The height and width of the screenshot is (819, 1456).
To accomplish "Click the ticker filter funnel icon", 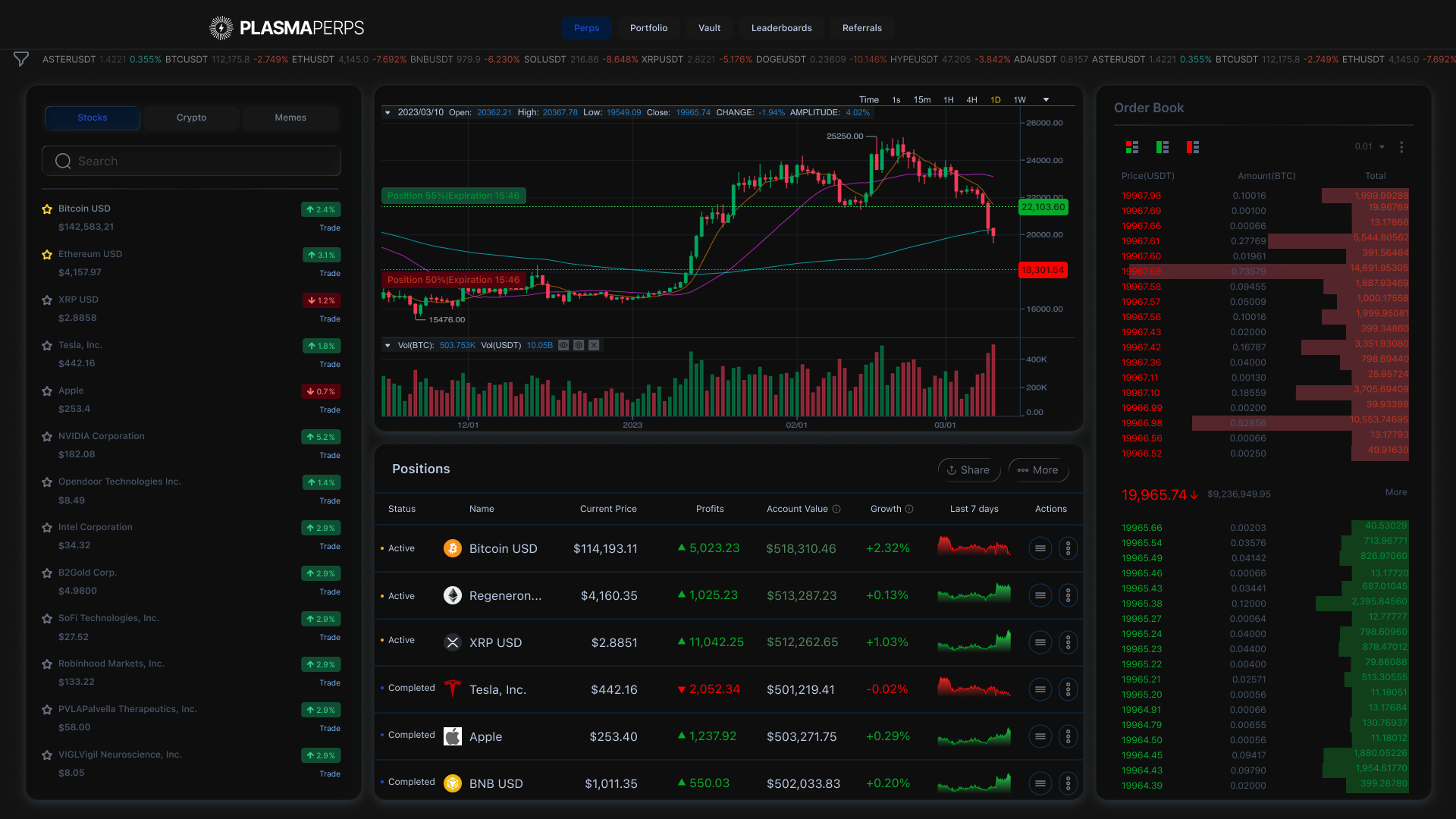I will tap(21, 59).
